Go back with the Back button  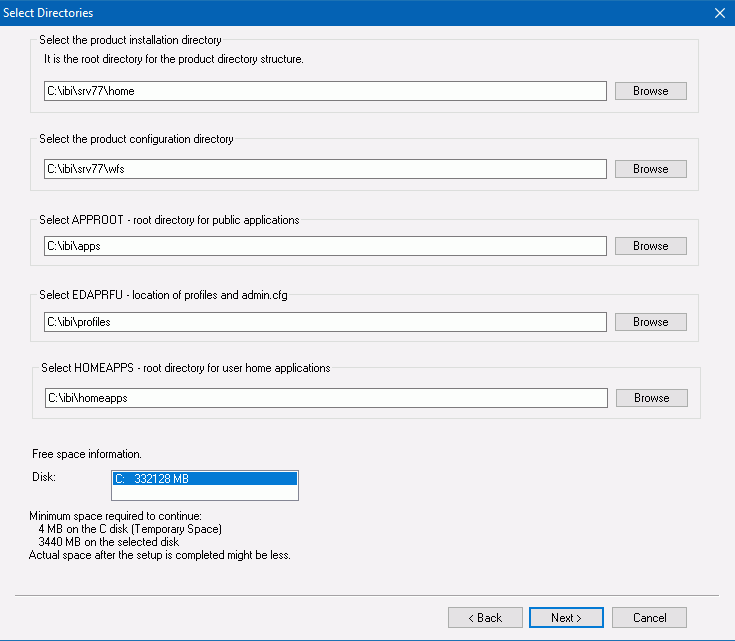[x=485, y=618]
